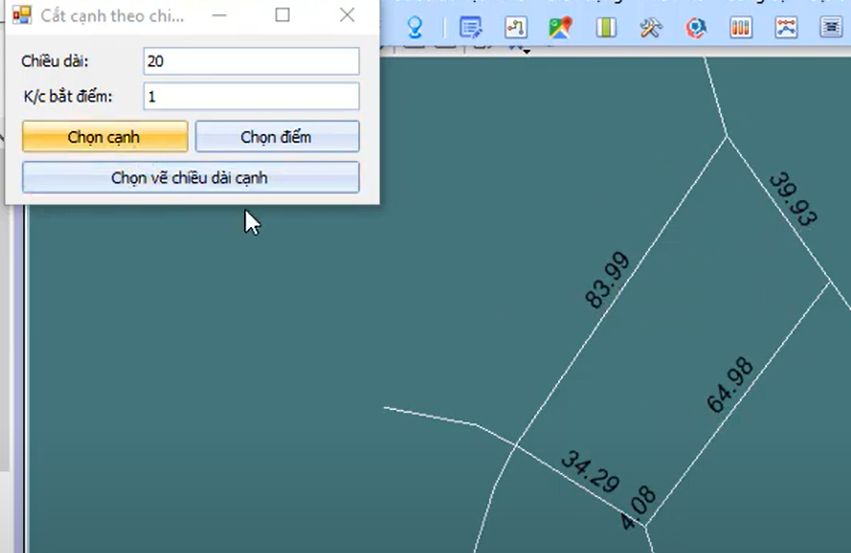
Task: Click the orange vertical bars icon
Action: coord(741,28)
